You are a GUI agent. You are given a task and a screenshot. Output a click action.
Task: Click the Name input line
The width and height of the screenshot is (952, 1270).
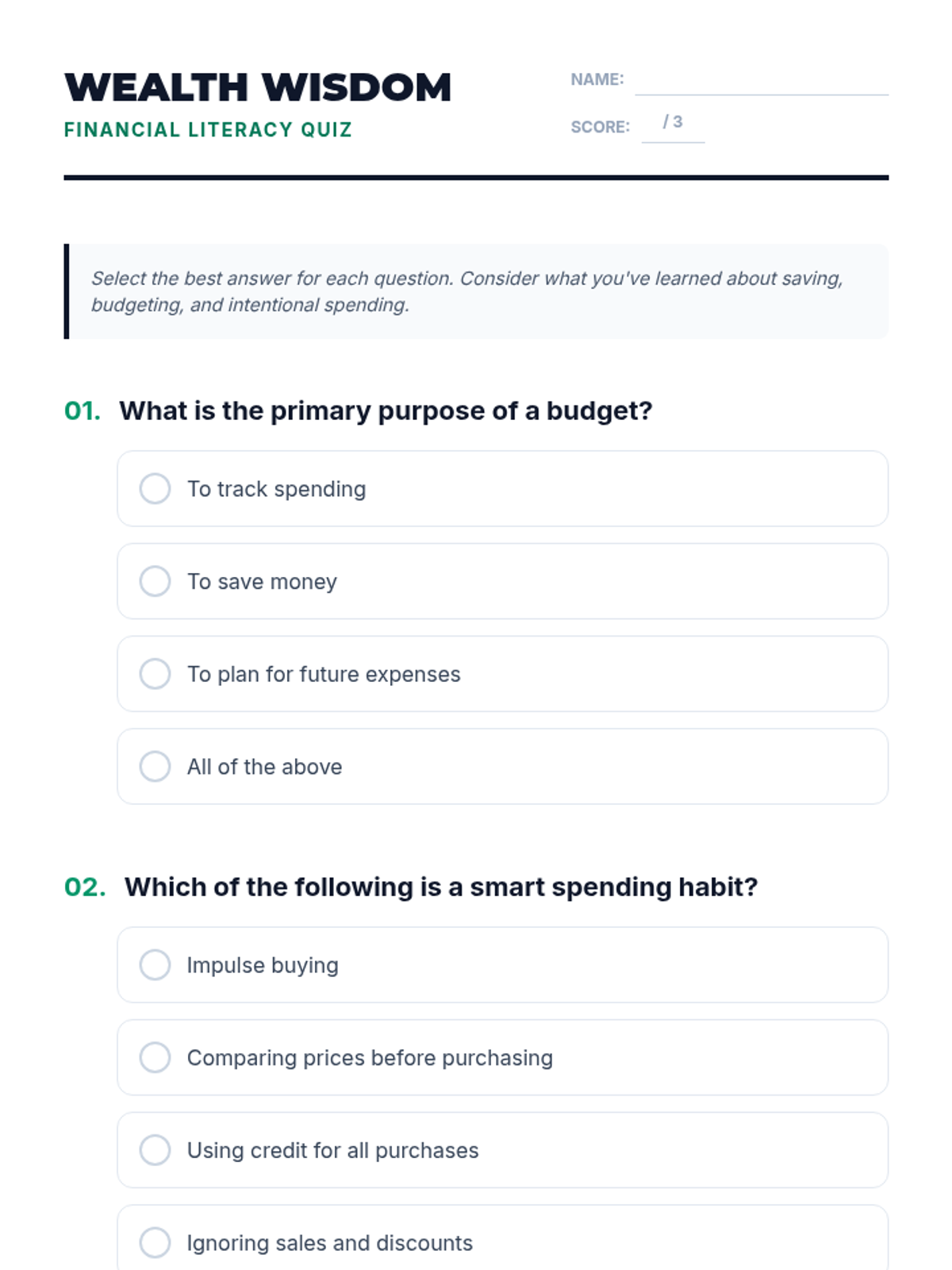click(762, 81)
